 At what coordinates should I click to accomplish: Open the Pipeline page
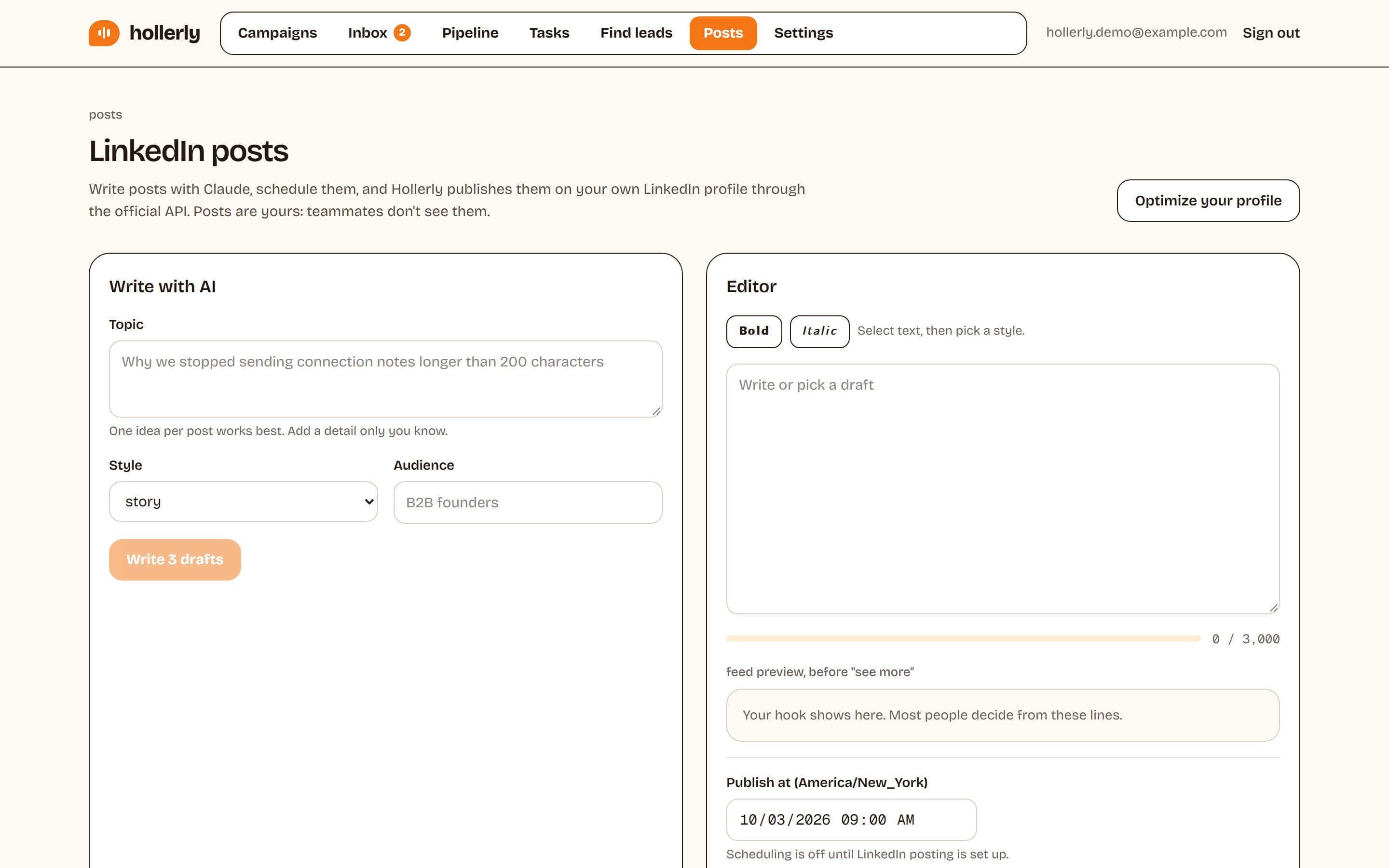470,33
